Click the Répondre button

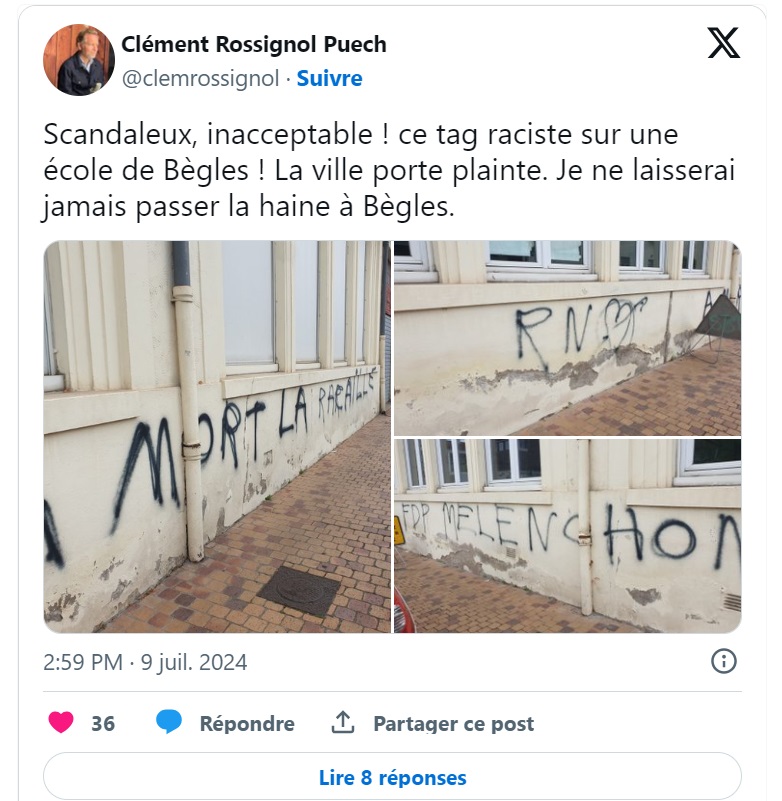[247, 723]
